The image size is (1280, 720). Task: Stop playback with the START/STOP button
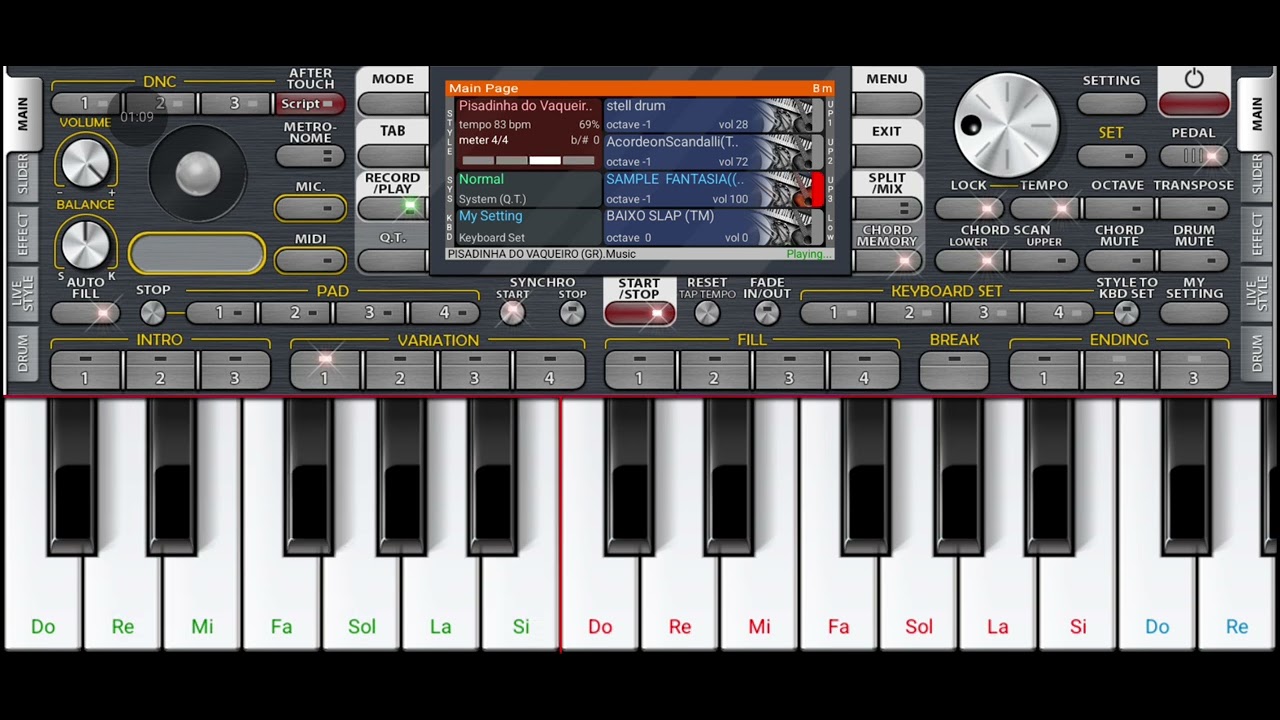click(639, 313)
